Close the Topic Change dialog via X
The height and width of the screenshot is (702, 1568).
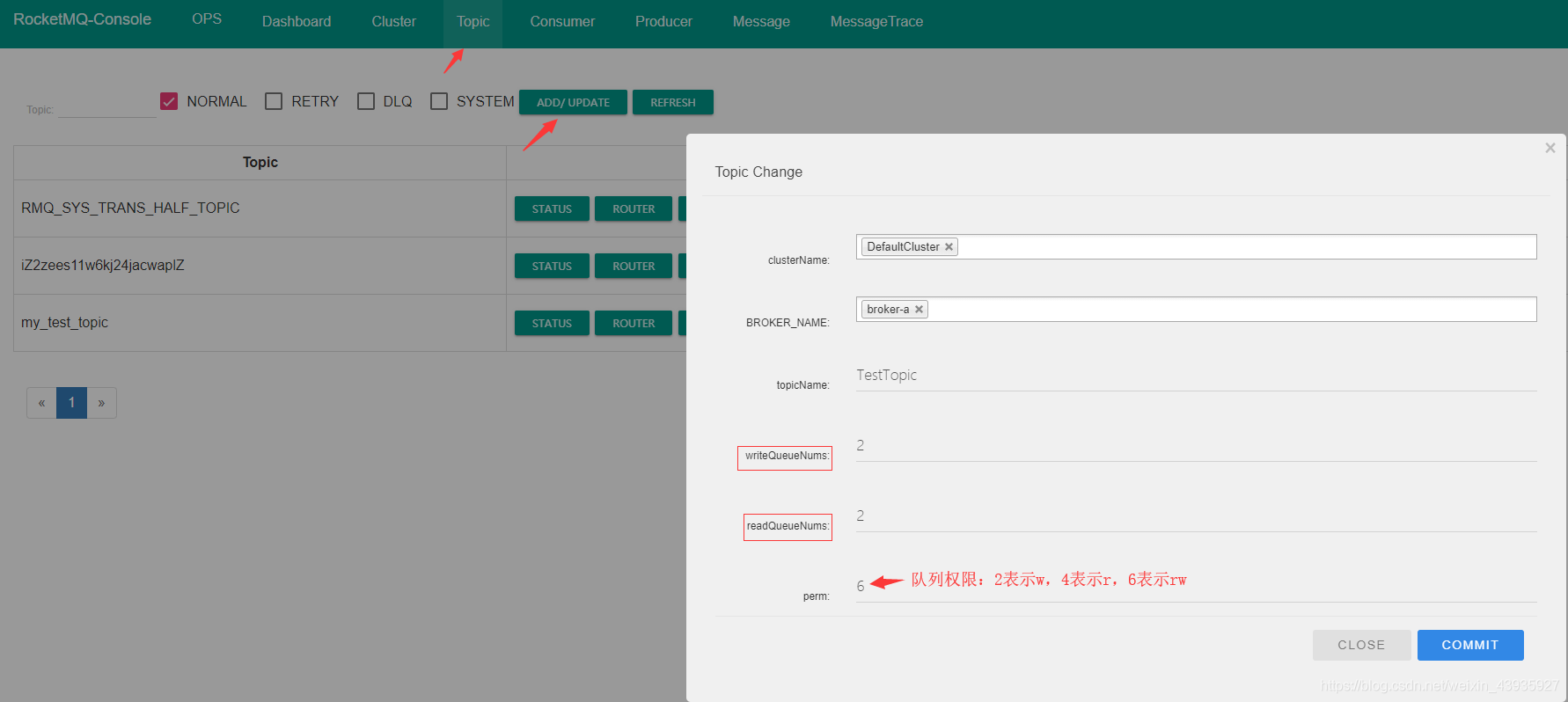coord(1550,148)
